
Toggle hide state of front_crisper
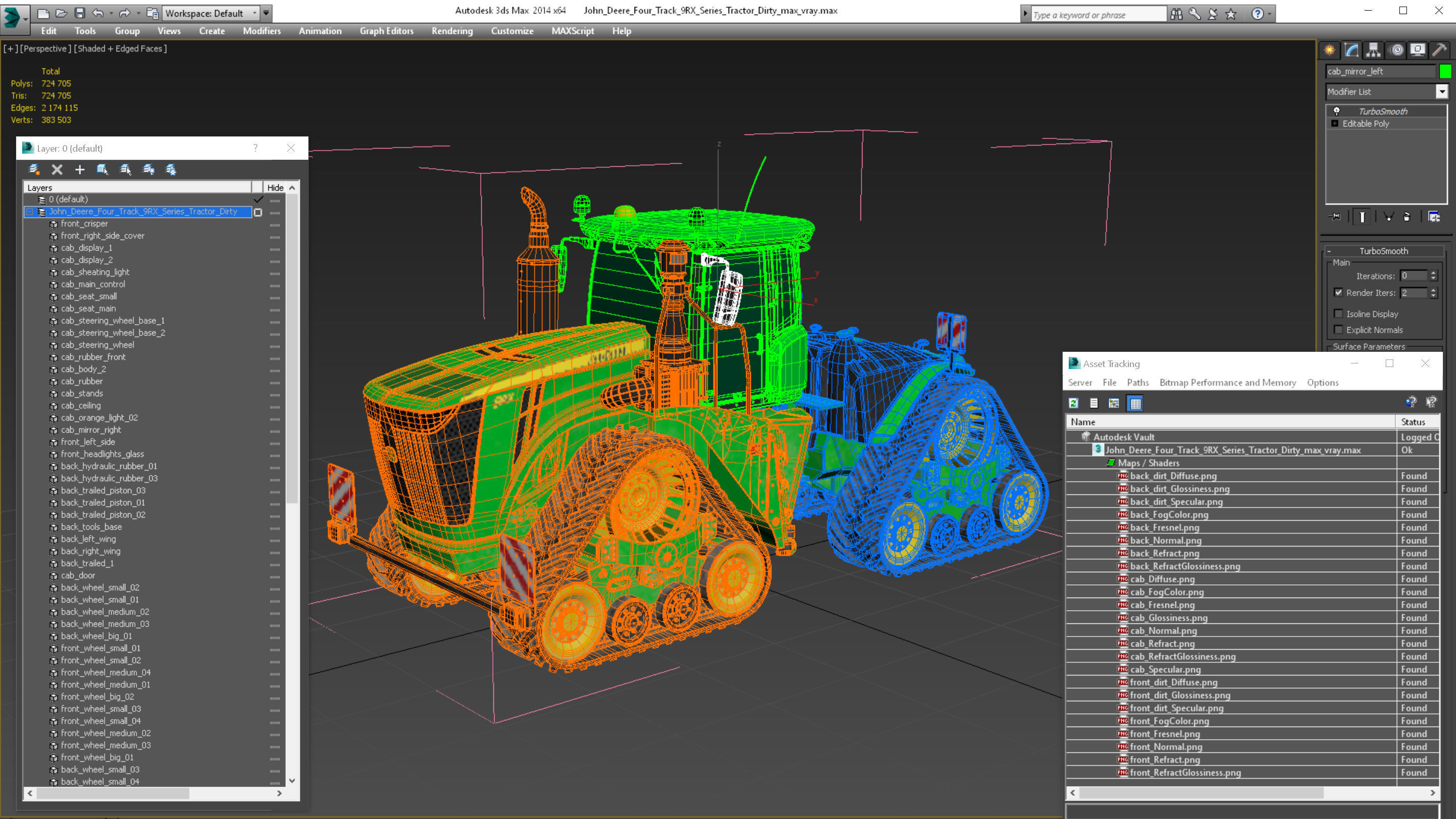point(275,224)
